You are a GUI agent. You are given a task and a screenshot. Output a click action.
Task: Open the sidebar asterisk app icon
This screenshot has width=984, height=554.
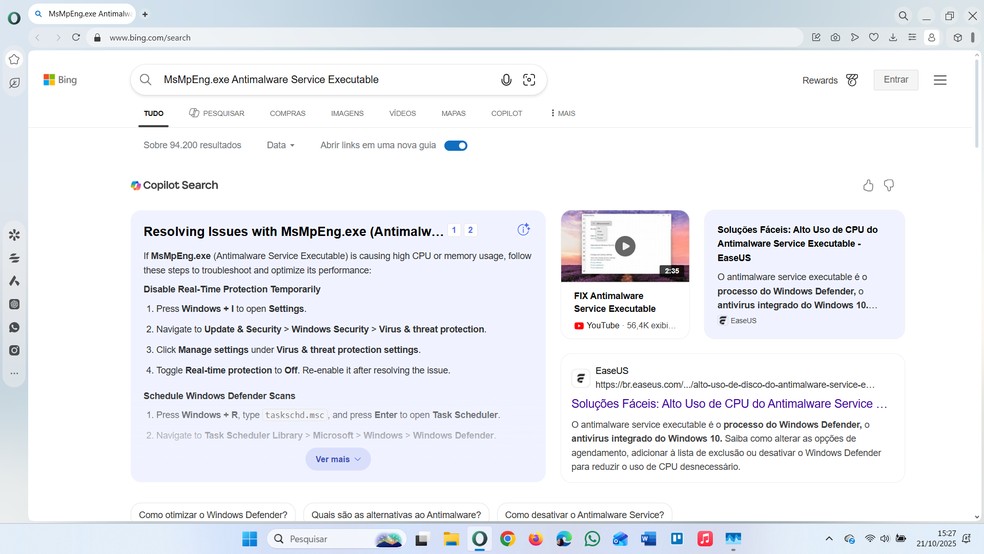point(14,235)
